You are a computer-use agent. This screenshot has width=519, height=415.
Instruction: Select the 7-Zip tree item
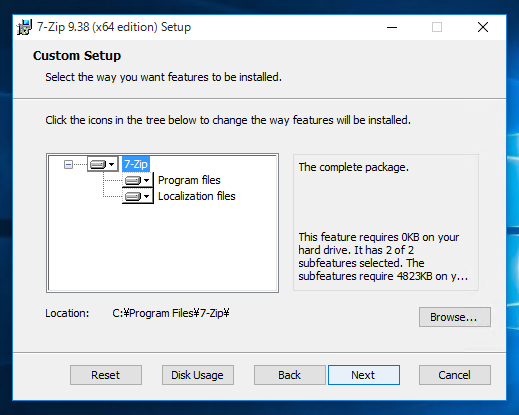pos(136,164)
